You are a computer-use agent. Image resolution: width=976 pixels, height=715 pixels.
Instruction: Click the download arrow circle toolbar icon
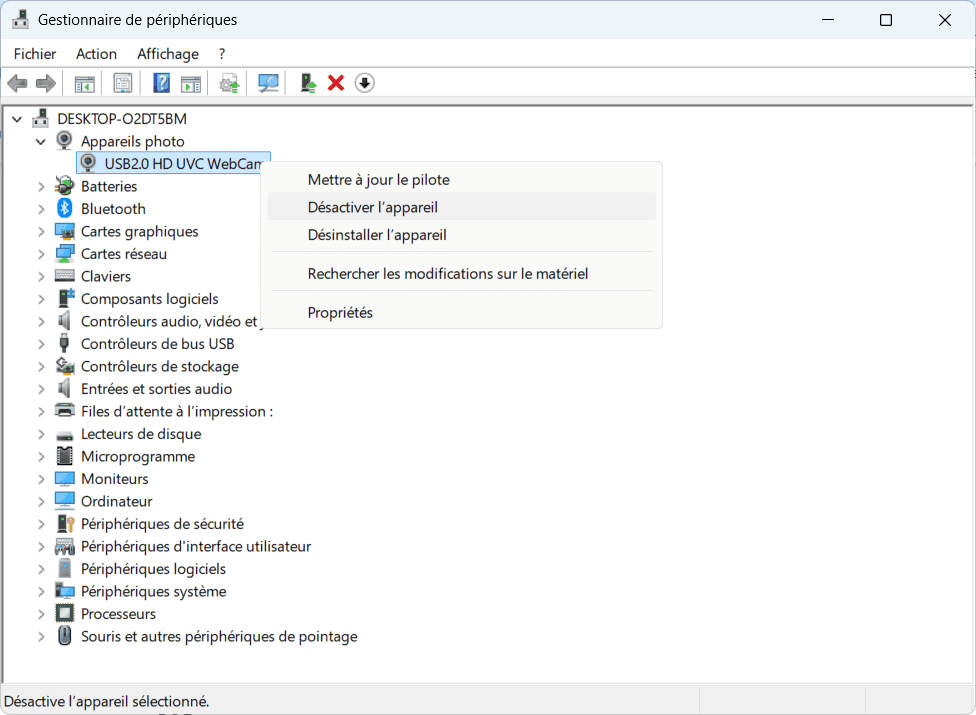pos(365,83)
